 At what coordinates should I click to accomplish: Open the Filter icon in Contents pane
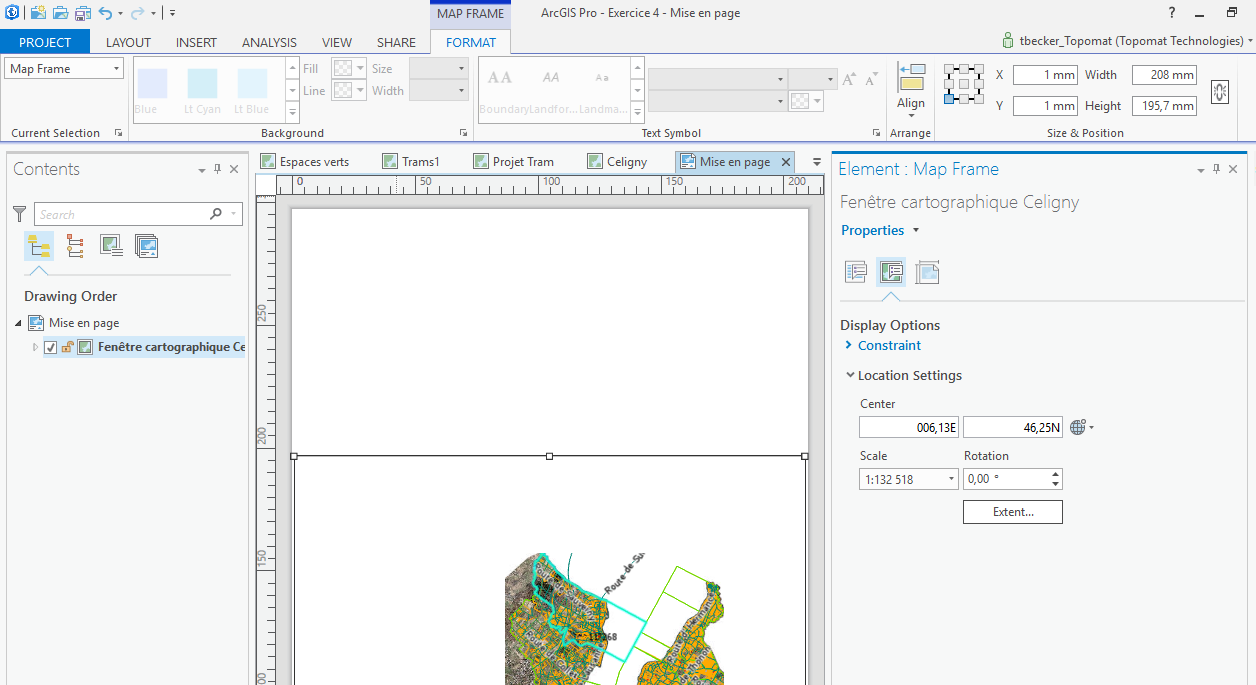(x=19, y=213)
